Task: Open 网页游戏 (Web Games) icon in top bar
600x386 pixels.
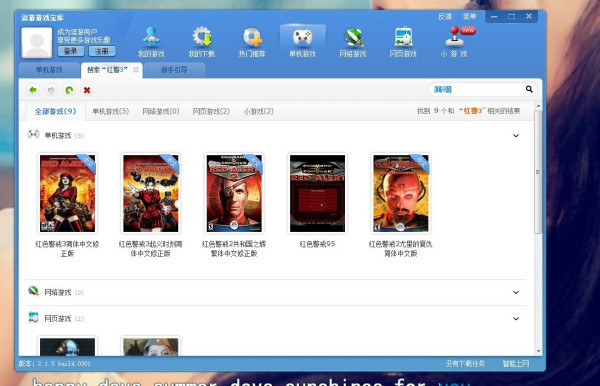Action: click(x=403, y=37)
